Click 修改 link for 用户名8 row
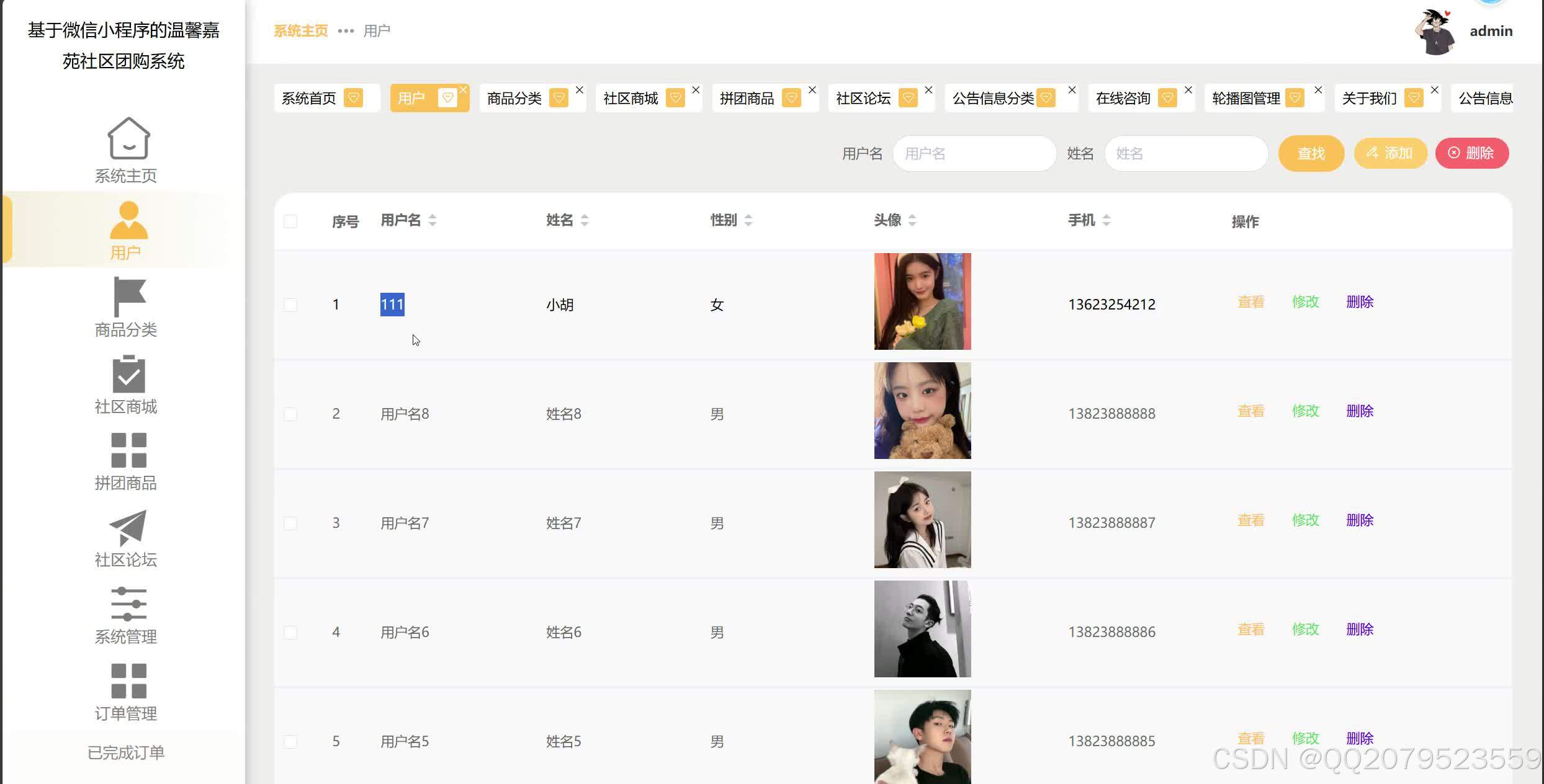 pyautogui.click(x=1305, y=411)
